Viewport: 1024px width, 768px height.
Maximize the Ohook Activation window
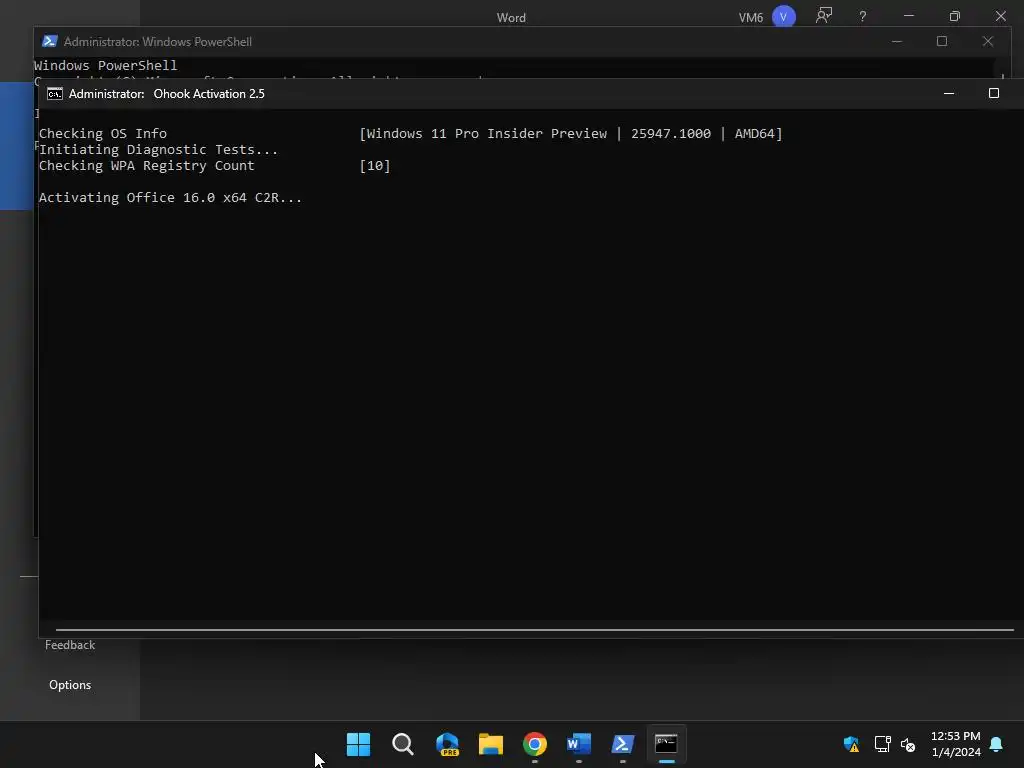click(993, 93)
